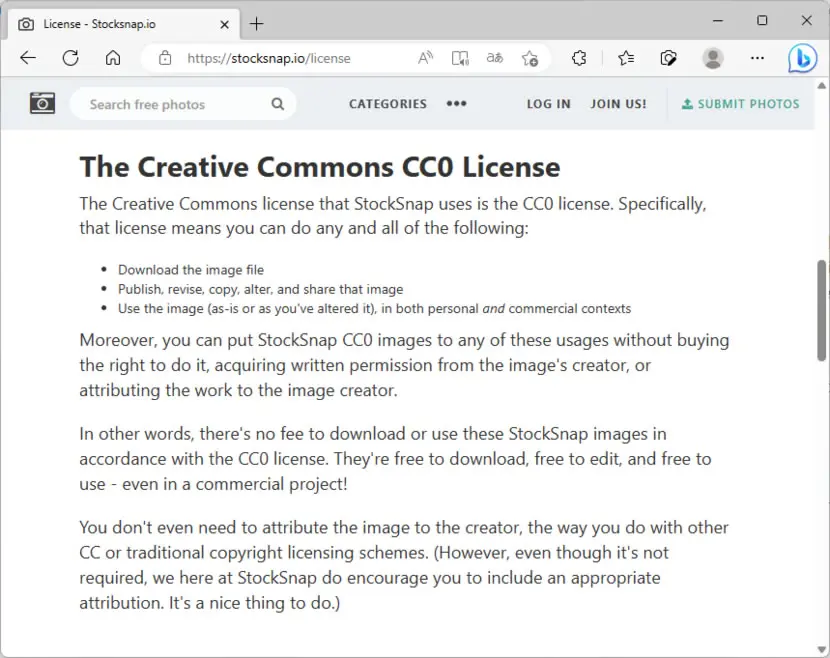Click the LOG IN link
The image size is (830, 658).
click(548, 104)
